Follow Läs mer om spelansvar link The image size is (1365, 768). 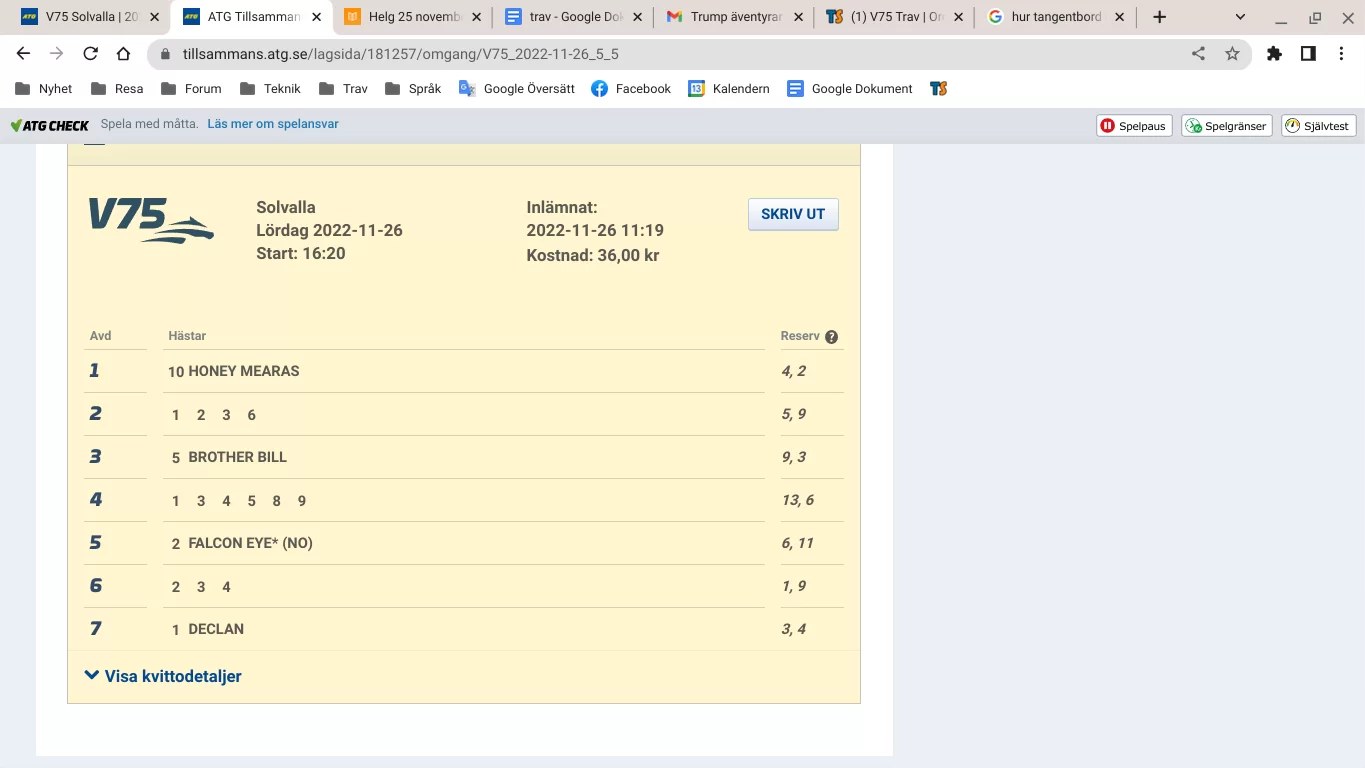click(x=273, y=124)
